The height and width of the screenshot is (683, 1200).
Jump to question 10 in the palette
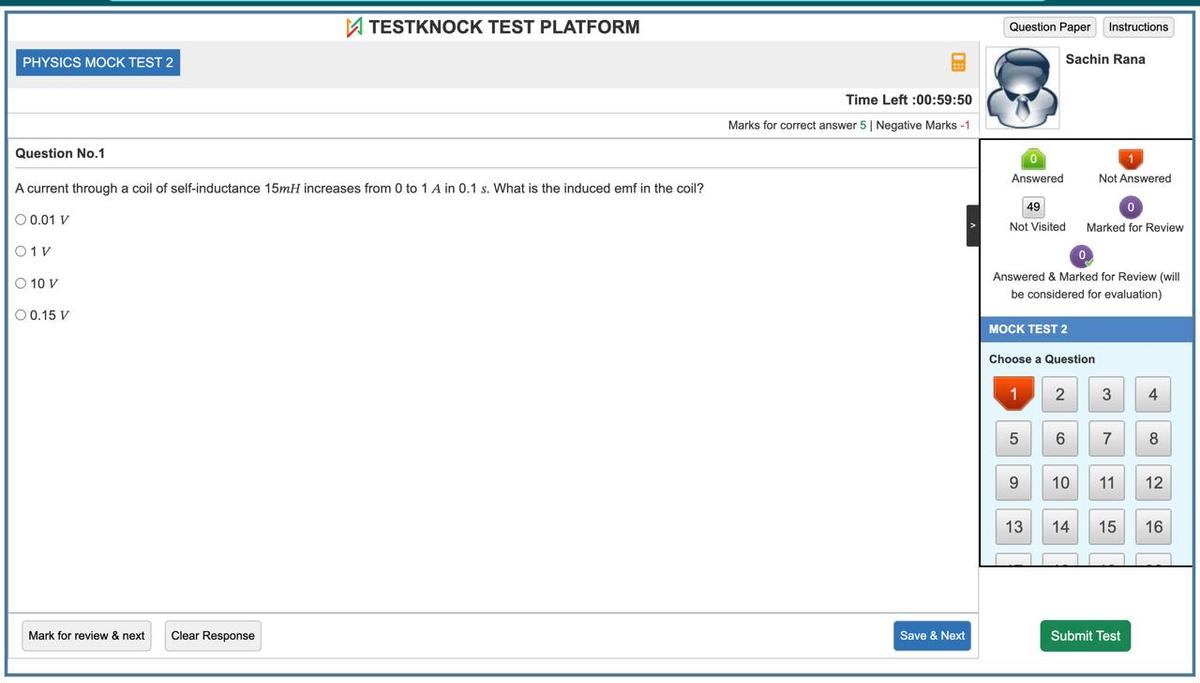pyautogui.click(x=1059, y=482)
